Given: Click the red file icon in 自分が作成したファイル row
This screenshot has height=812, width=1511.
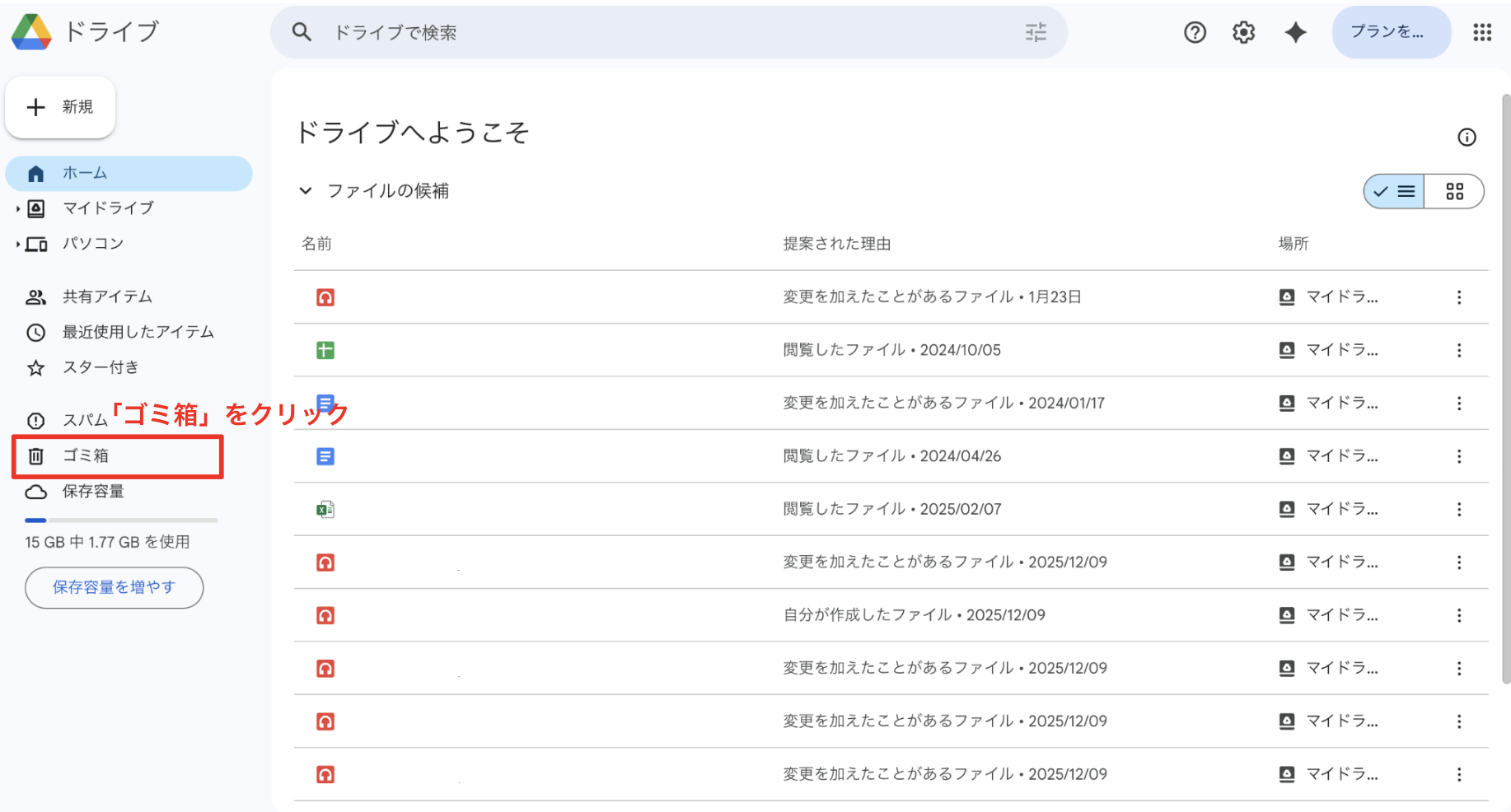Looking at the screenshot, I should click(325, 615).
